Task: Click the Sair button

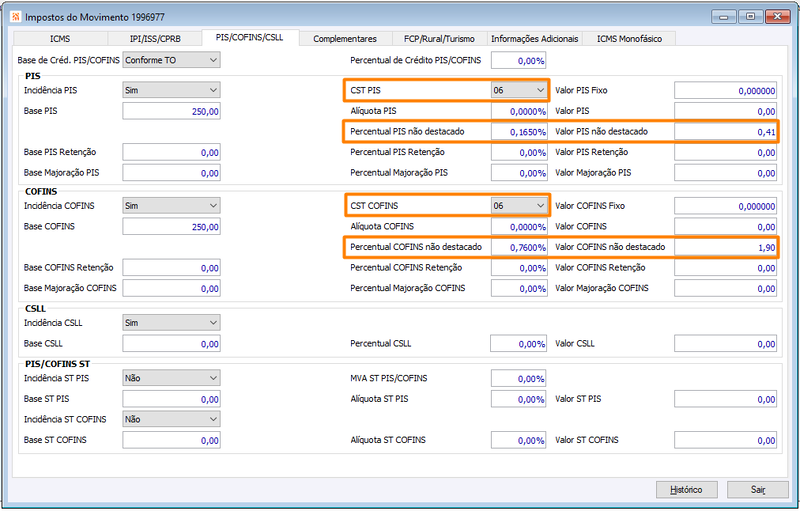Action: [x=758, y=490]
